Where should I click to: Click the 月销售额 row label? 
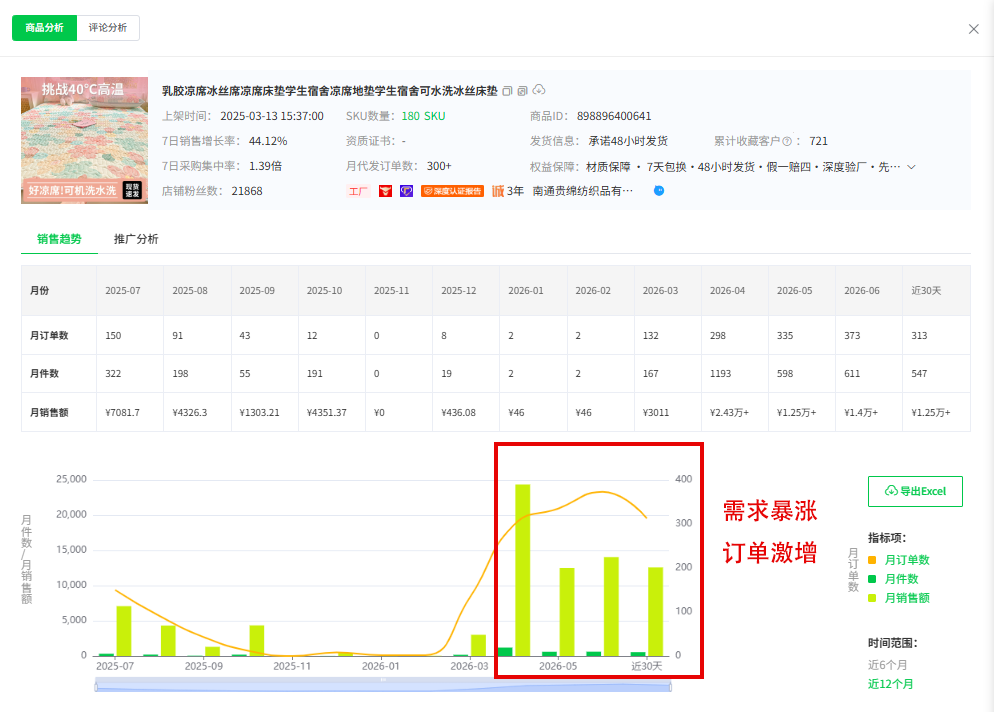49,412
